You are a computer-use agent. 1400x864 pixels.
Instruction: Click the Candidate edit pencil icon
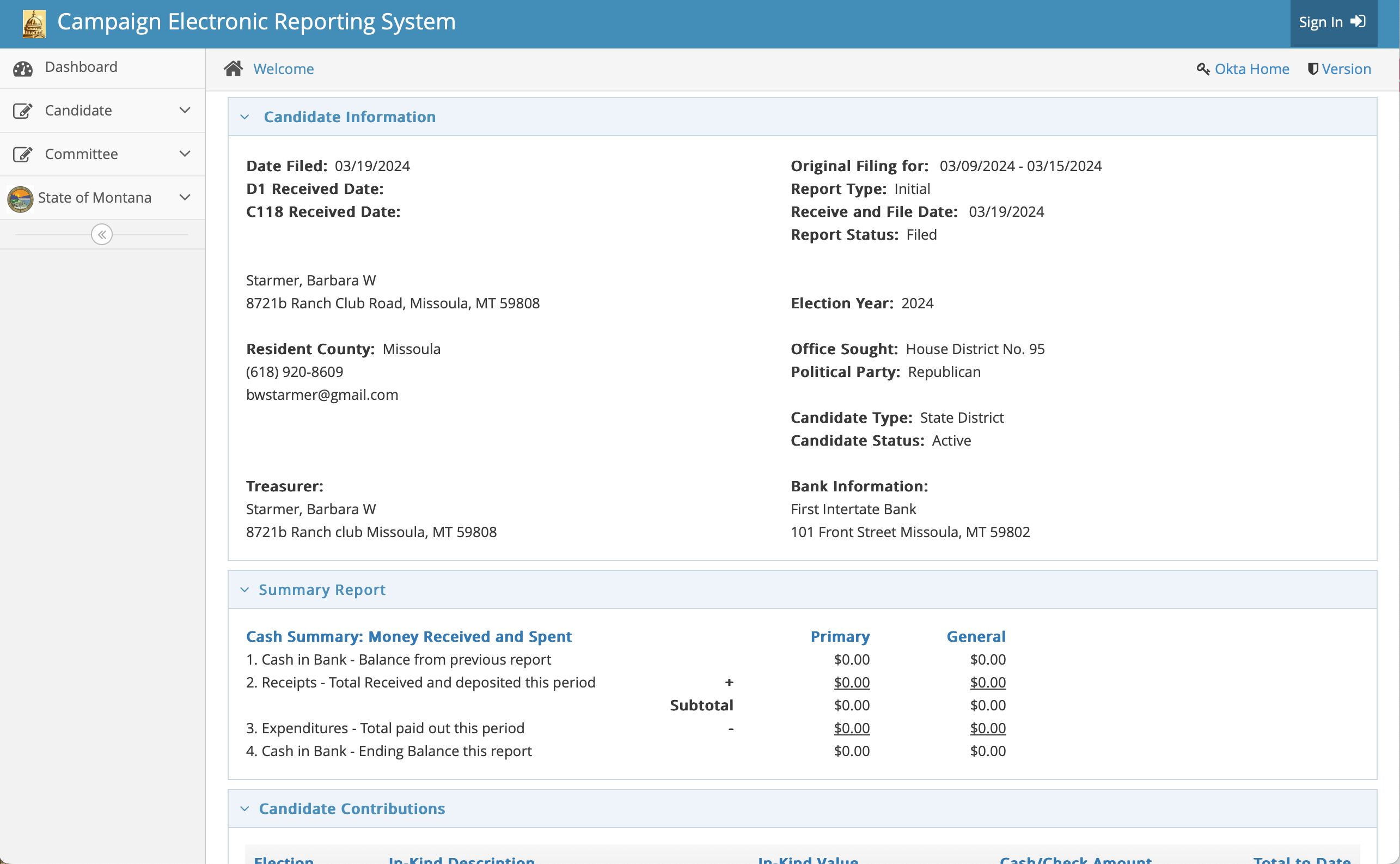[x=23, y=110]
